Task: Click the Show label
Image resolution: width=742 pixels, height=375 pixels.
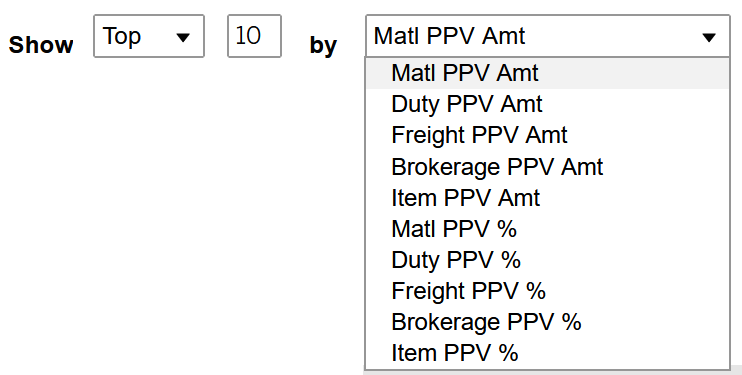Action: pyautogui.click(x=41, y=45)
